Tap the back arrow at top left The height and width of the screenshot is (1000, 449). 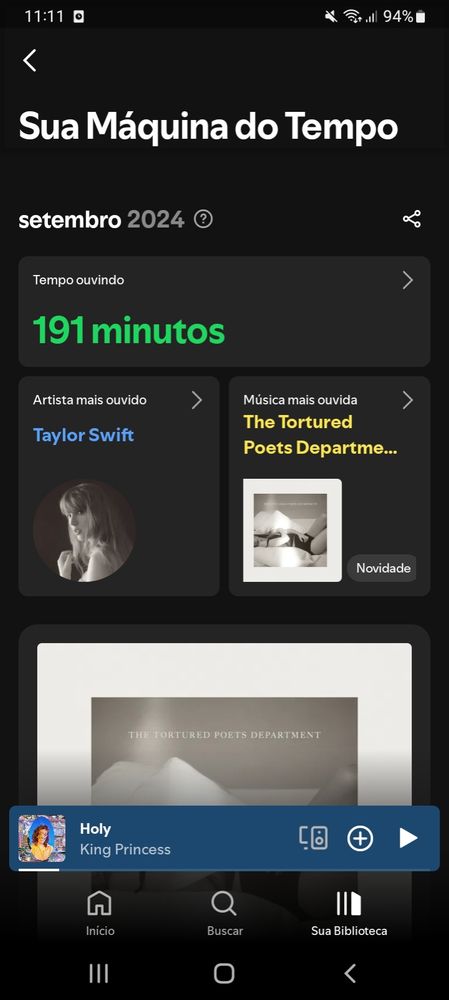coord(29,60)
